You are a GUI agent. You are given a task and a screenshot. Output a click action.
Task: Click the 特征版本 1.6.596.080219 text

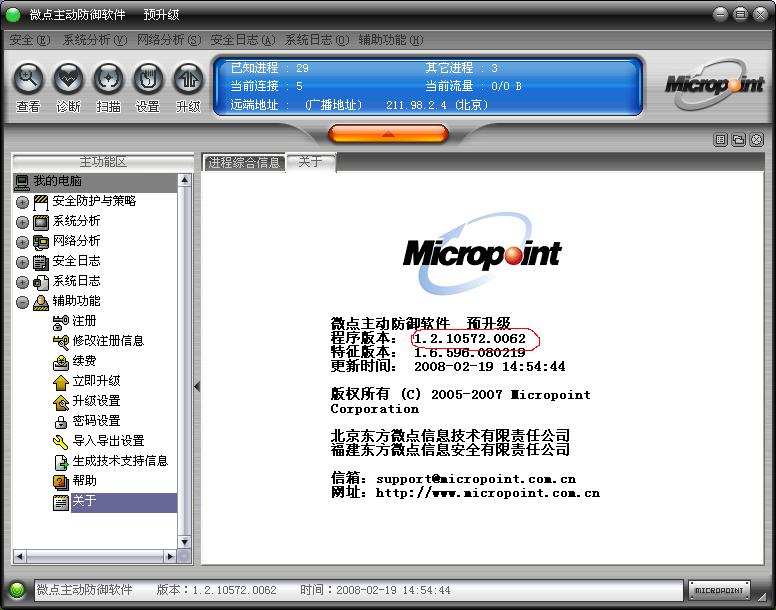[428, 352]
